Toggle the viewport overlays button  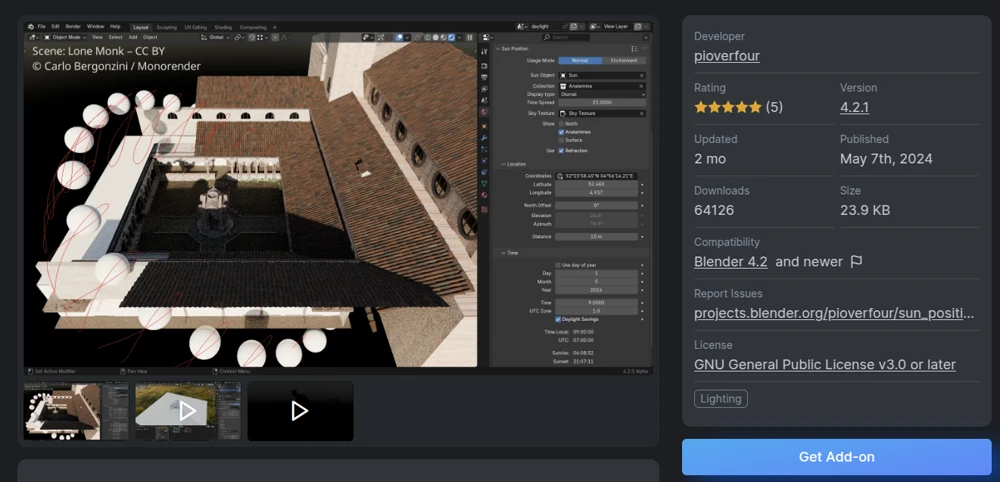click(x=400, y=38)
